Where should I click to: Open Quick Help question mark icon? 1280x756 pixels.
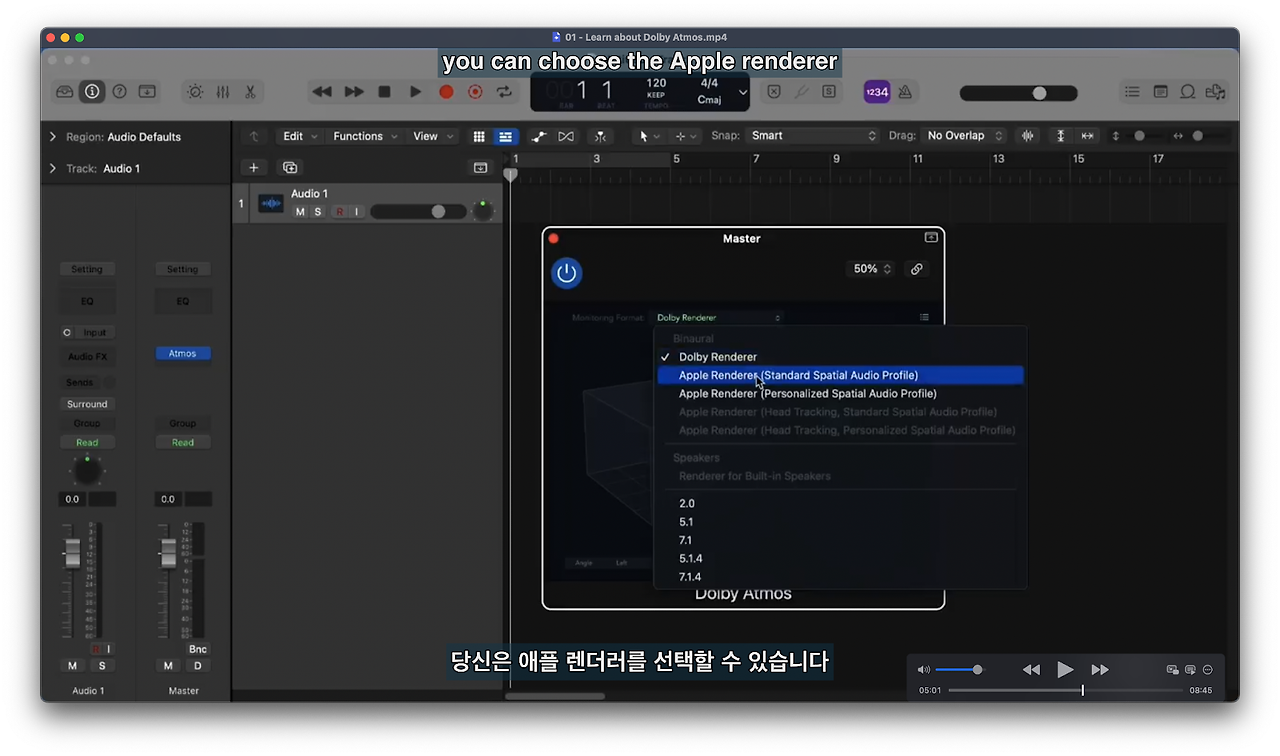pos(119,91)
